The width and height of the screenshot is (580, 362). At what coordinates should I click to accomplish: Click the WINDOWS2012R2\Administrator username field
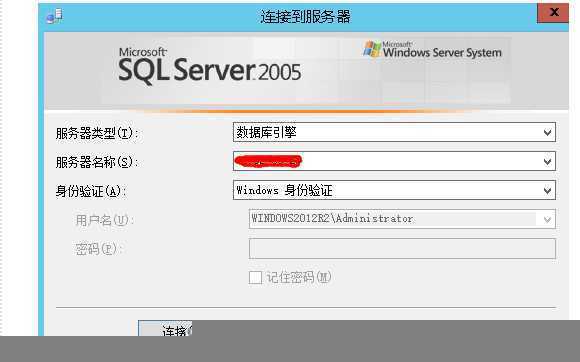point(402,219)
